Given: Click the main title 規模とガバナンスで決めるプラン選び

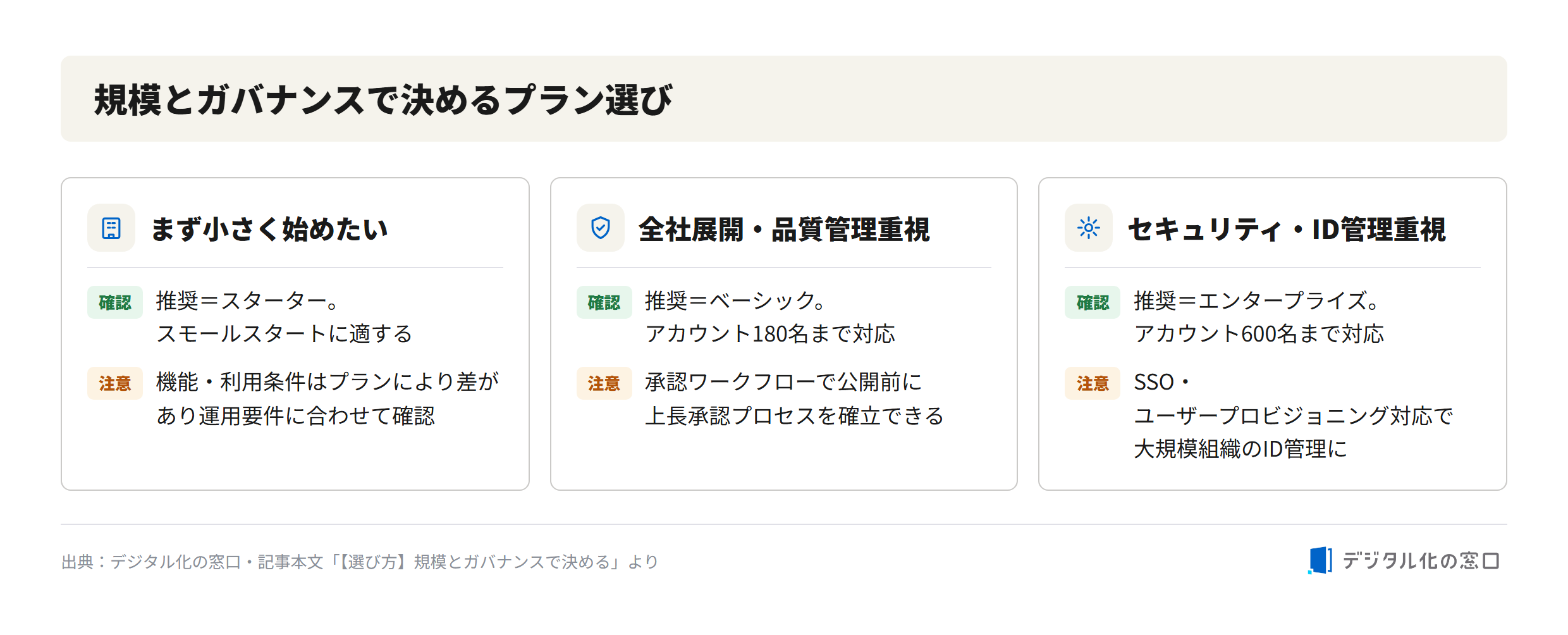Looking at the screenshot, I should tap(383, 100).
